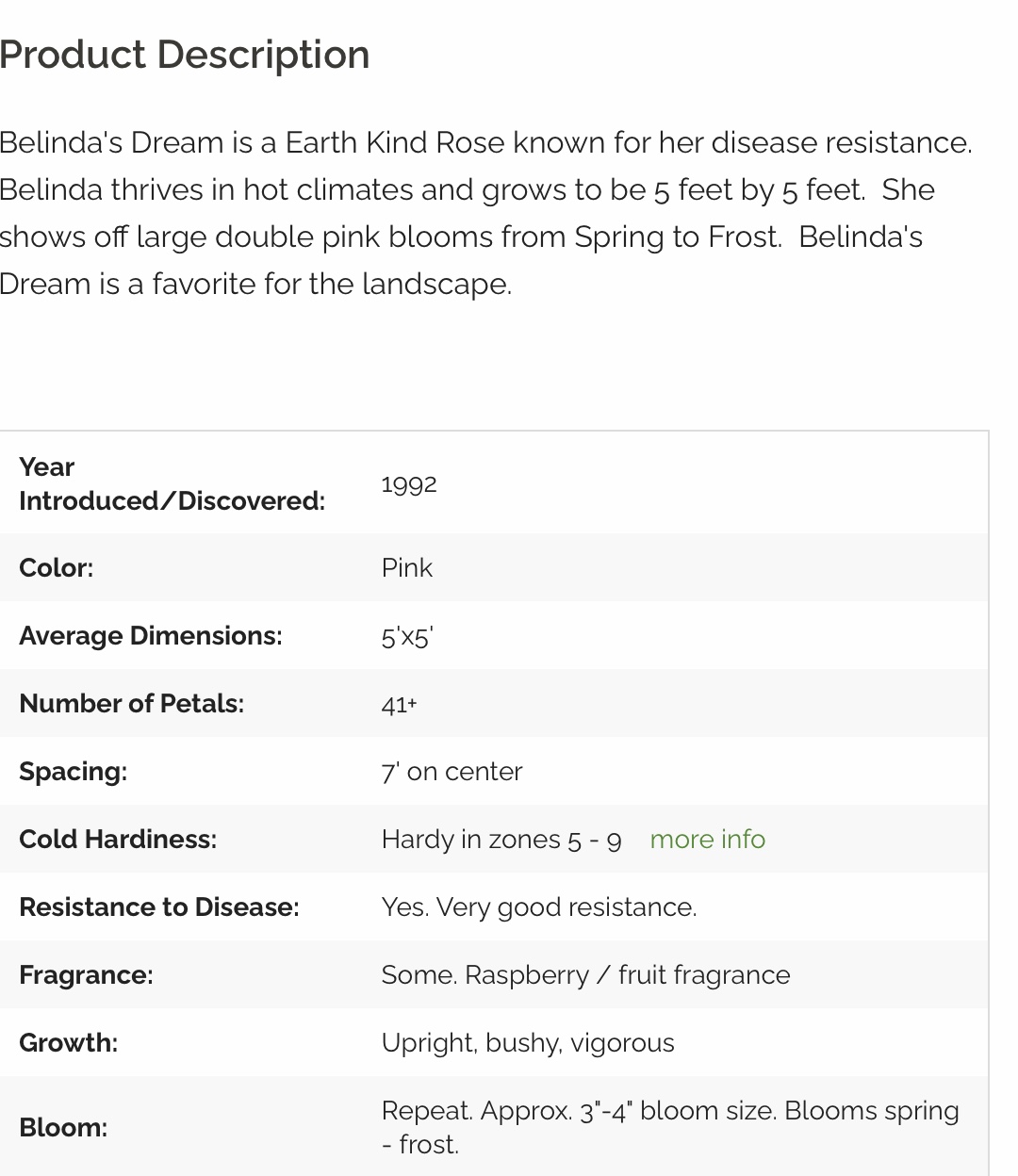The height and width of the screenshot is (1176, 1018).
Task: Select the Fragrance row label
Action: coord(86,974)
